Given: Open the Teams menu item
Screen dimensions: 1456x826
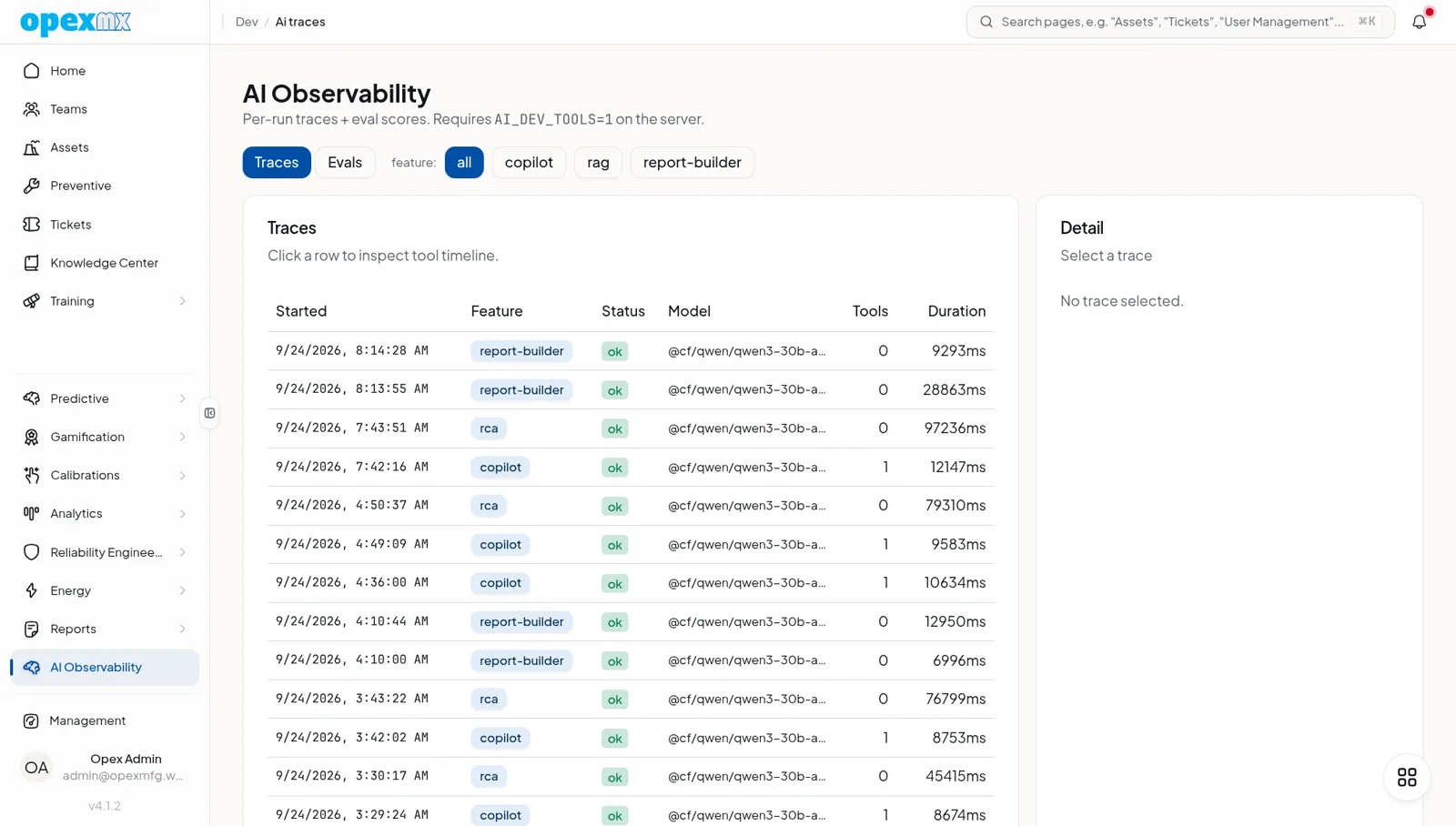Looking at the screenshot, I should 105,109.
